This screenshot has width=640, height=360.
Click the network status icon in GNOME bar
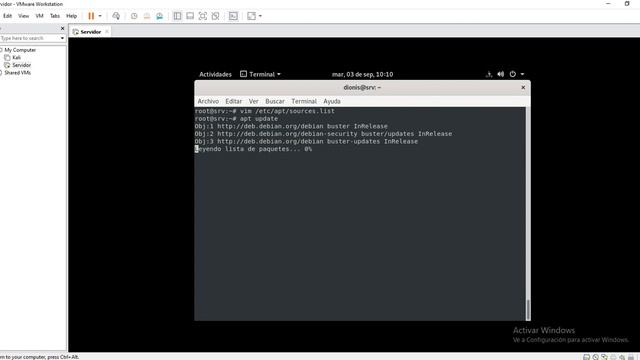point(489,74)
